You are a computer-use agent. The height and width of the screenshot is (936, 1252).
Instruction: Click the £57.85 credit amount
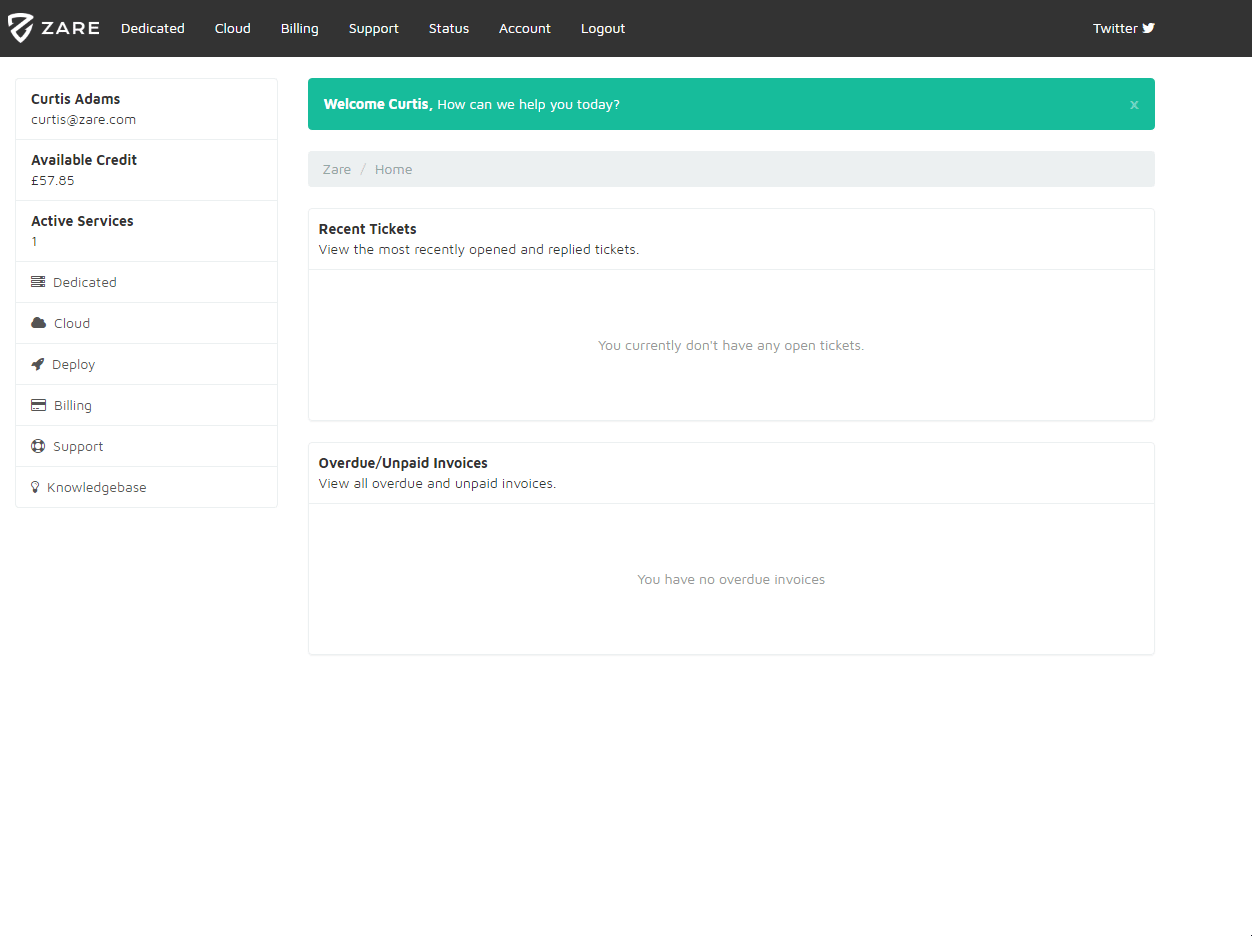pyautogui.click(x=53, y=180)
